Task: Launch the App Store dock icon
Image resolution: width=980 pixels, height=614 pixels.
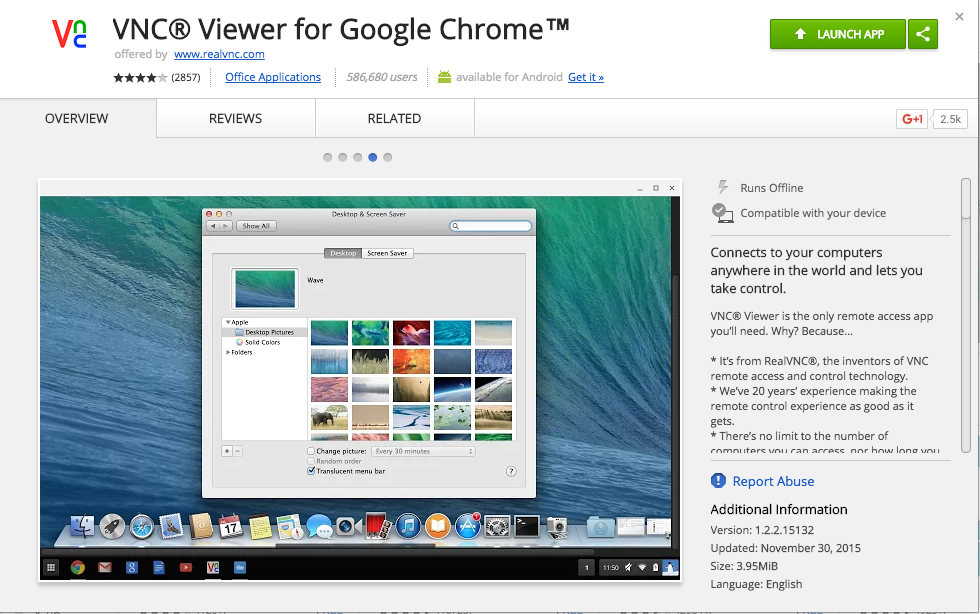Action: click(467, 525)
